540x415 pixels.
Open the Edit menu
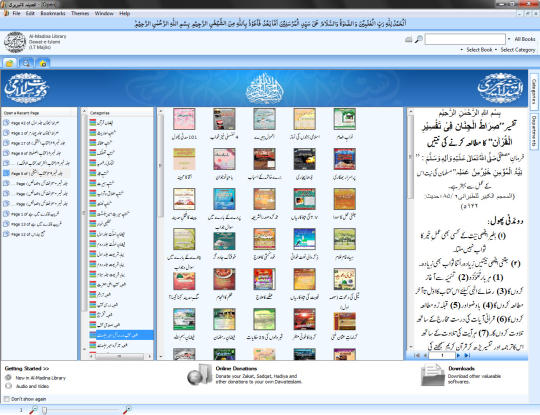[30, 13]
